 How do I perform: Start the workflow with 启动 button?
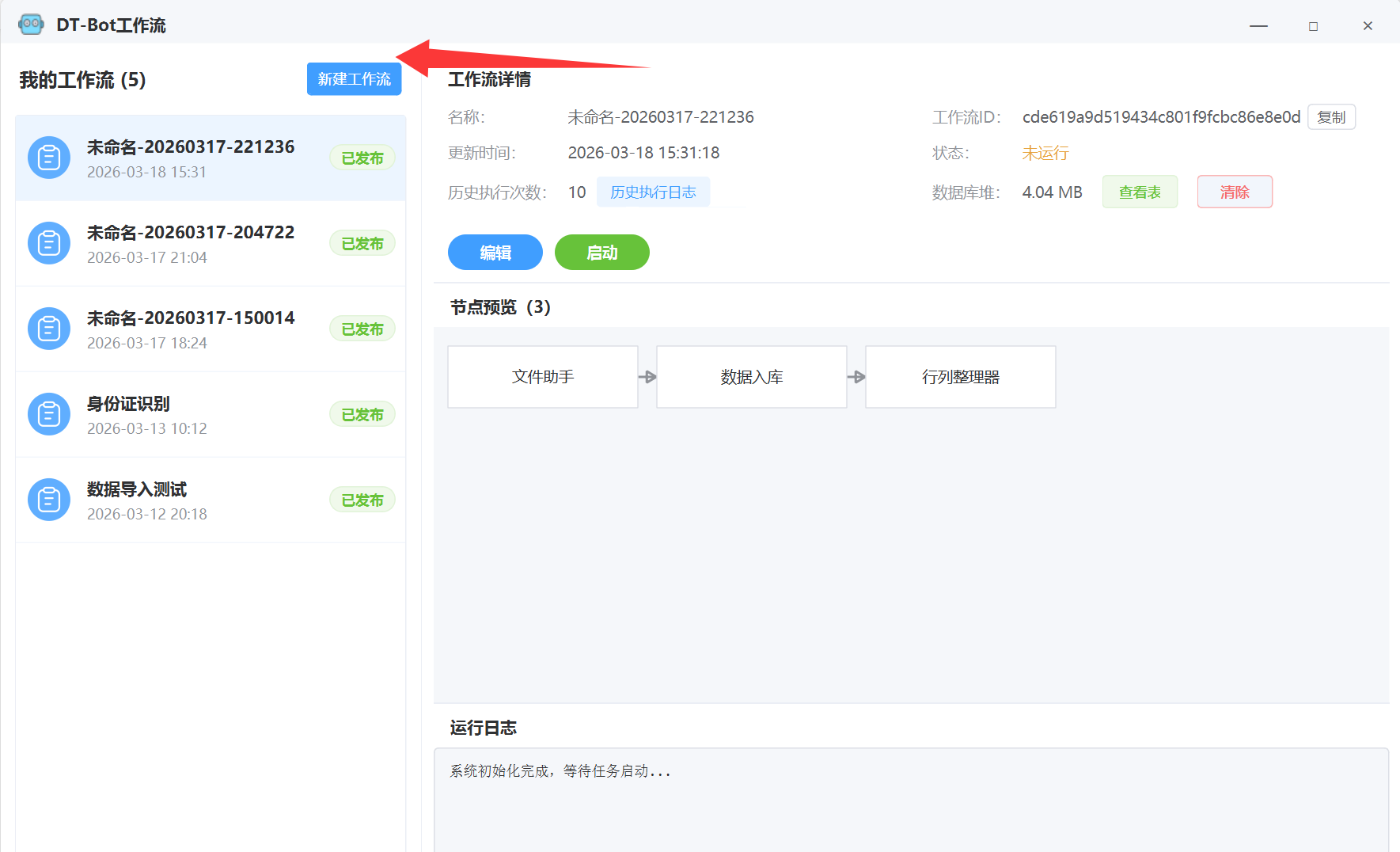click(x=601, y=253)
